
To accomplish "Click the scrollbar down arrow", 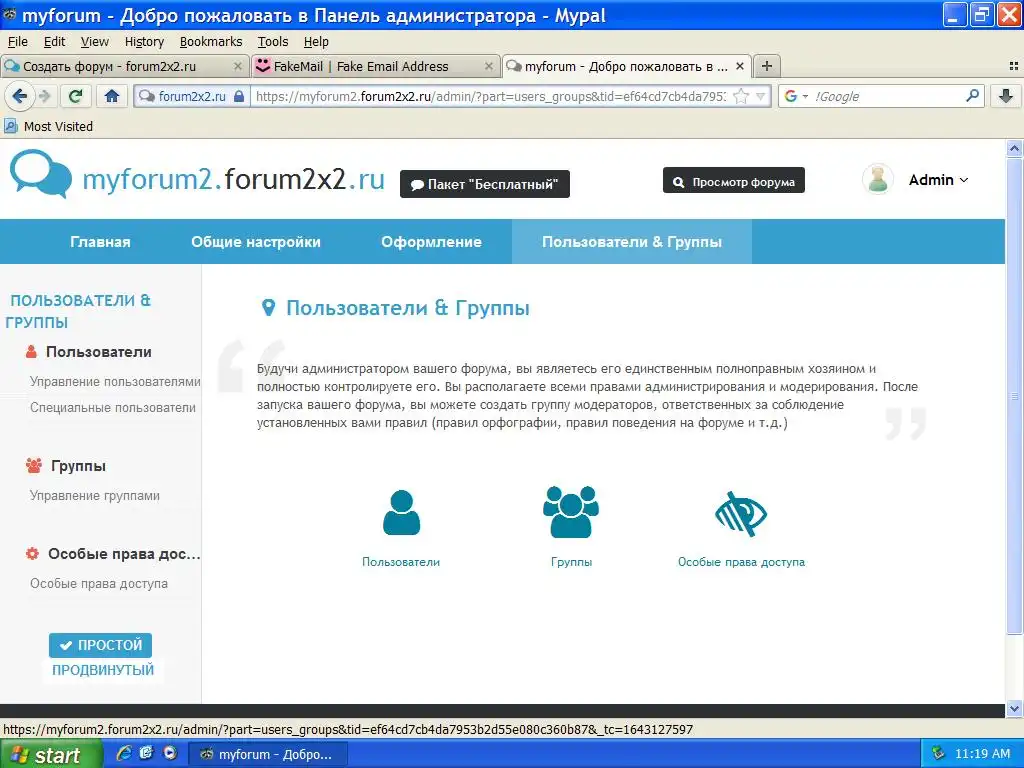I will coord(1014,708).
